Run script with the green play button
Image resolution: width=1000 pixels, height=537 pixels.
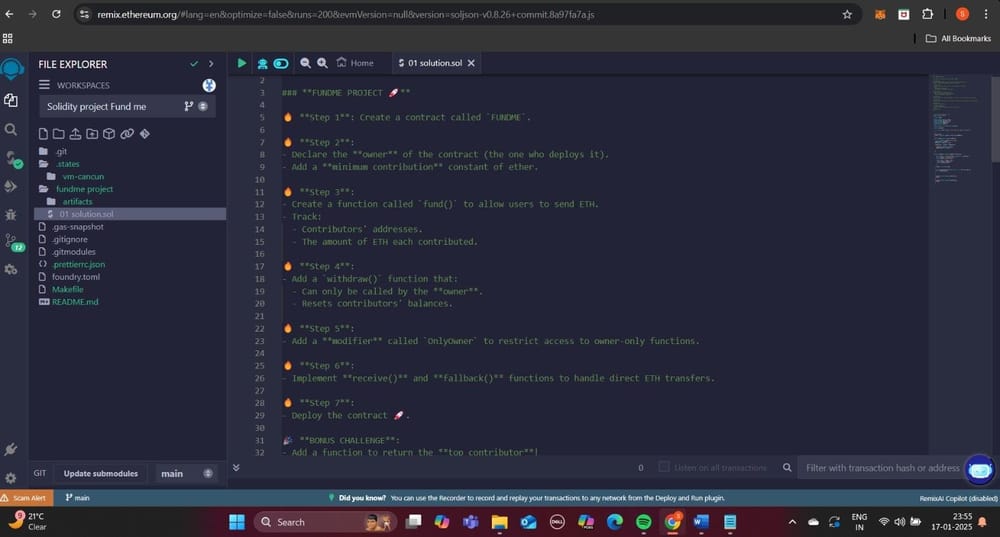pos(242,63)
